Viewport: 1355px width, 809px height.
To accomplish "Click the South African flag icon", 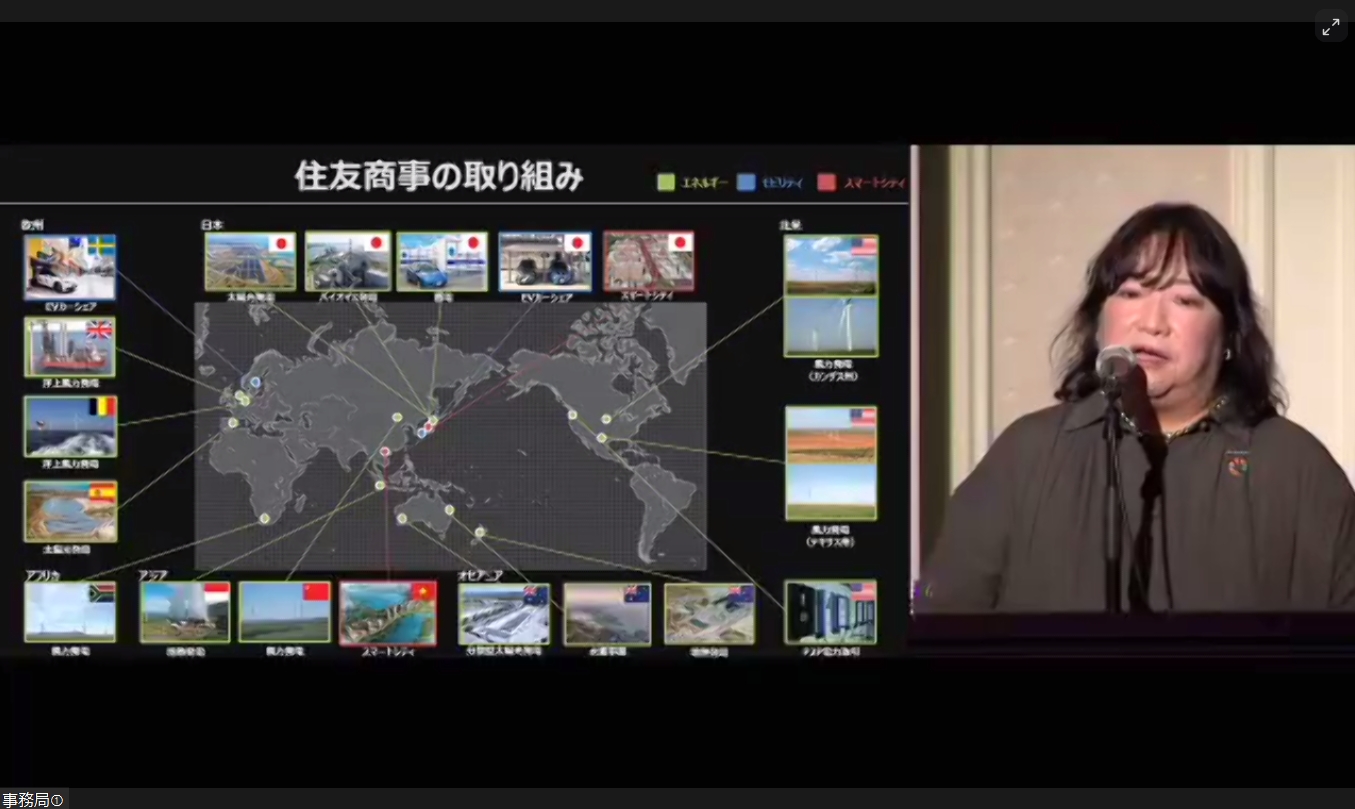I will pos(101,592).
